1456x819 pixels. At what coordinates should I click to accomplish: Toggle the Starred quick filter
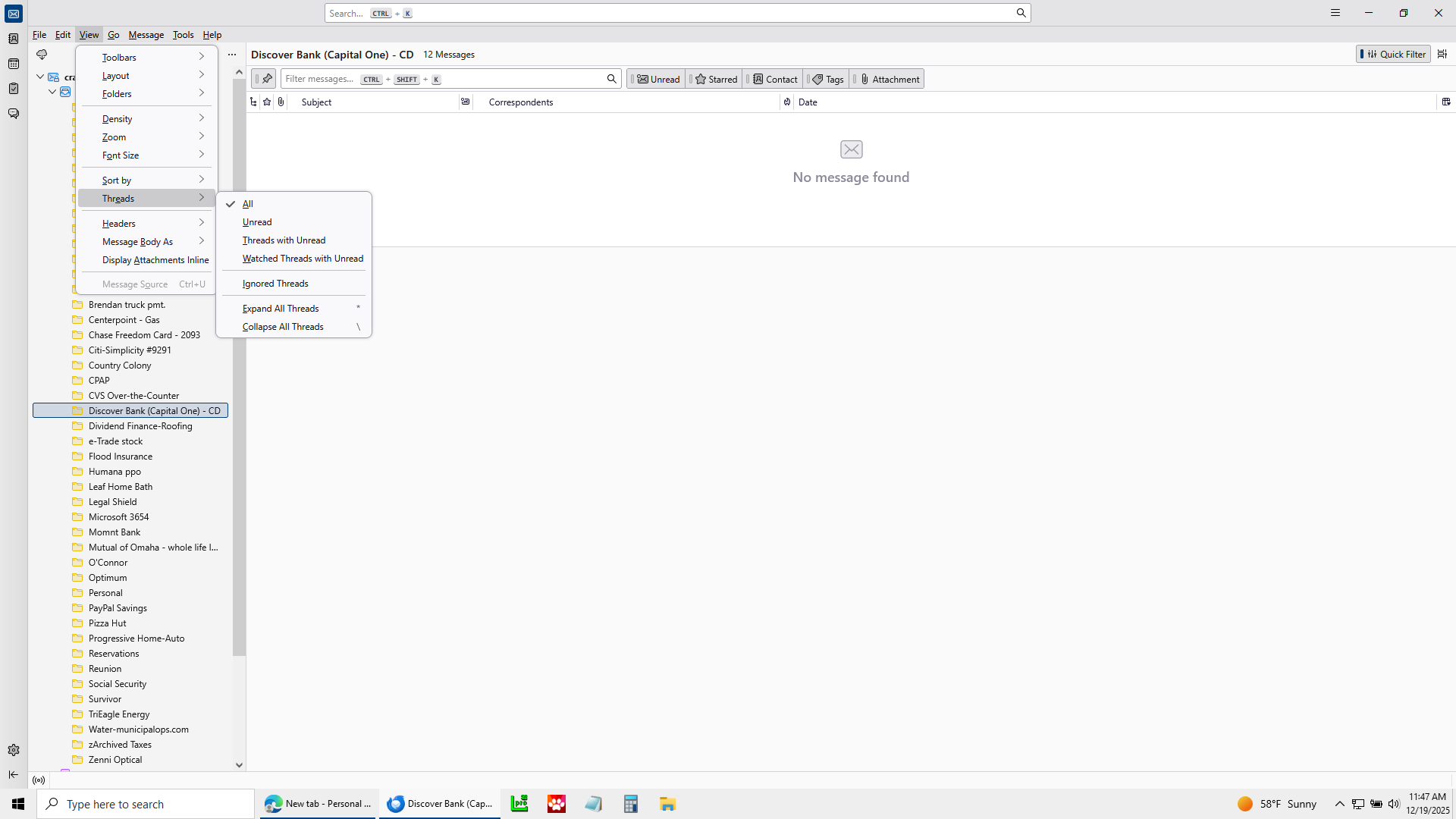pyautogui.click(x=716, y=79)
